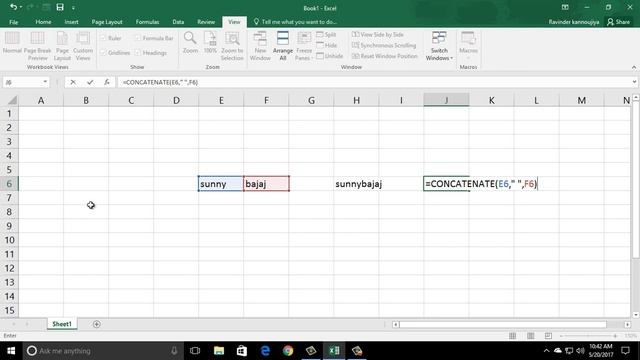640x360 pixels.
Task: Open a New Window
Action: click(x=260, y=46)
